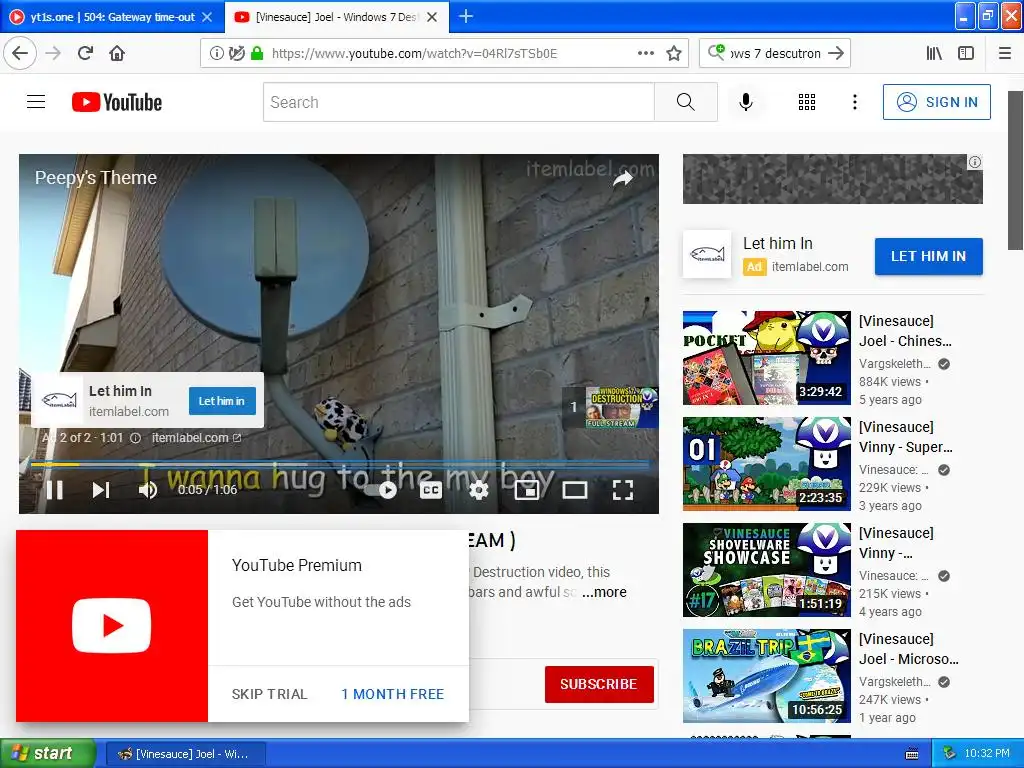Pause the video with the pause button
The width and height of the screenshot is (1024, 768).
55,490
